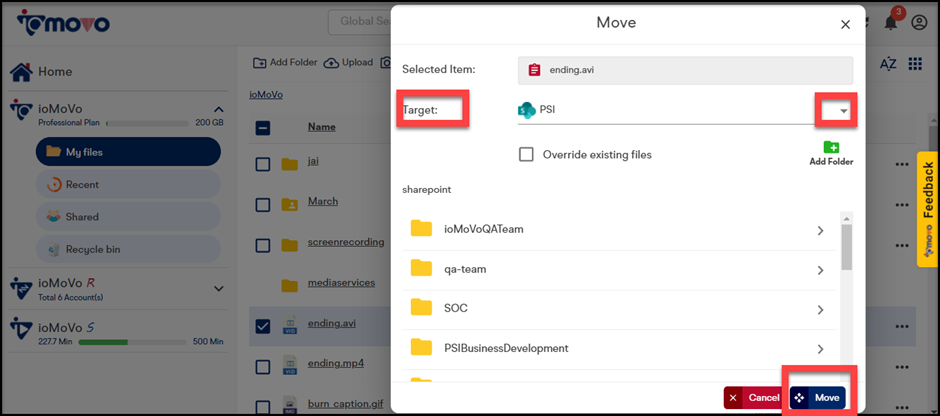Click the ending.mp4 video file icon
This screenshot has width=940, height=416.
coord(290,366)
